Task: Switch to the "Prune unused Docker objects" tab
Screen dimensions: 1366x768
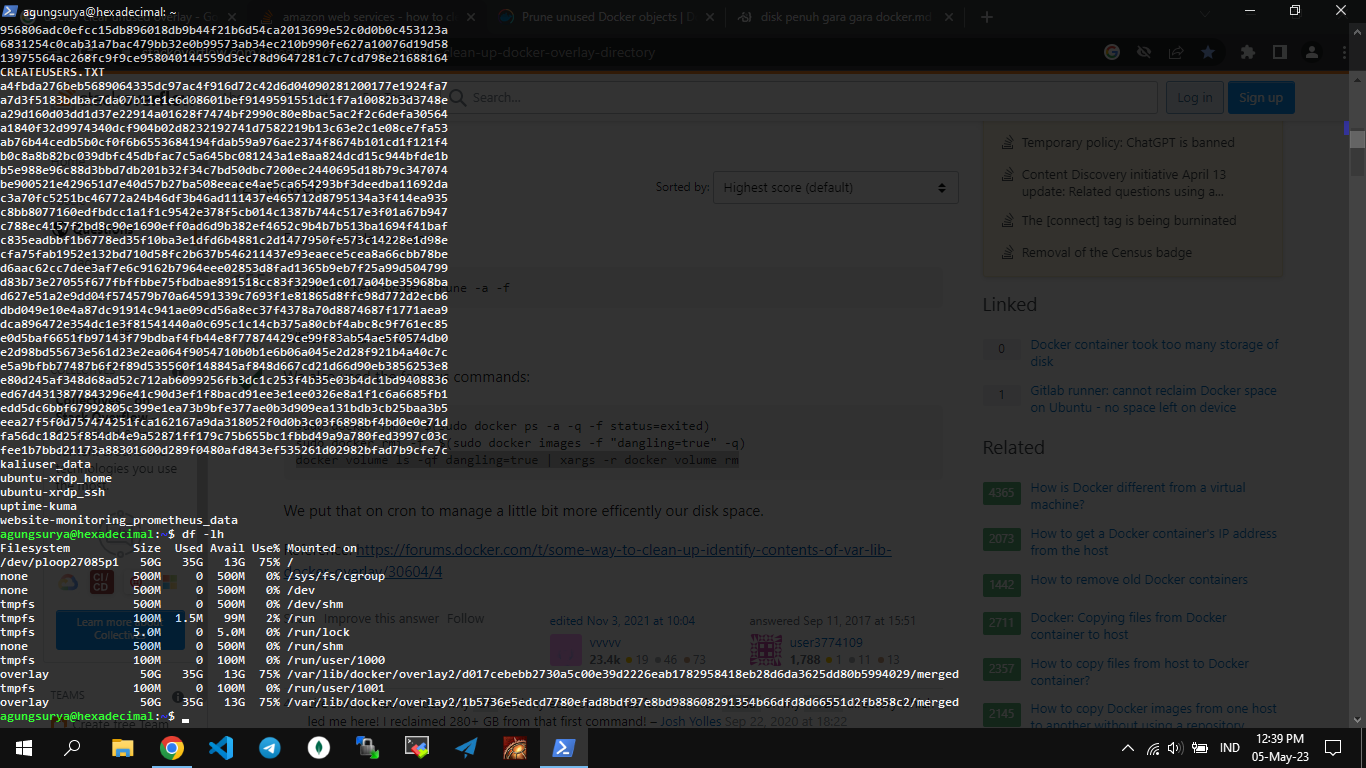Action: (x=605, y=17)
